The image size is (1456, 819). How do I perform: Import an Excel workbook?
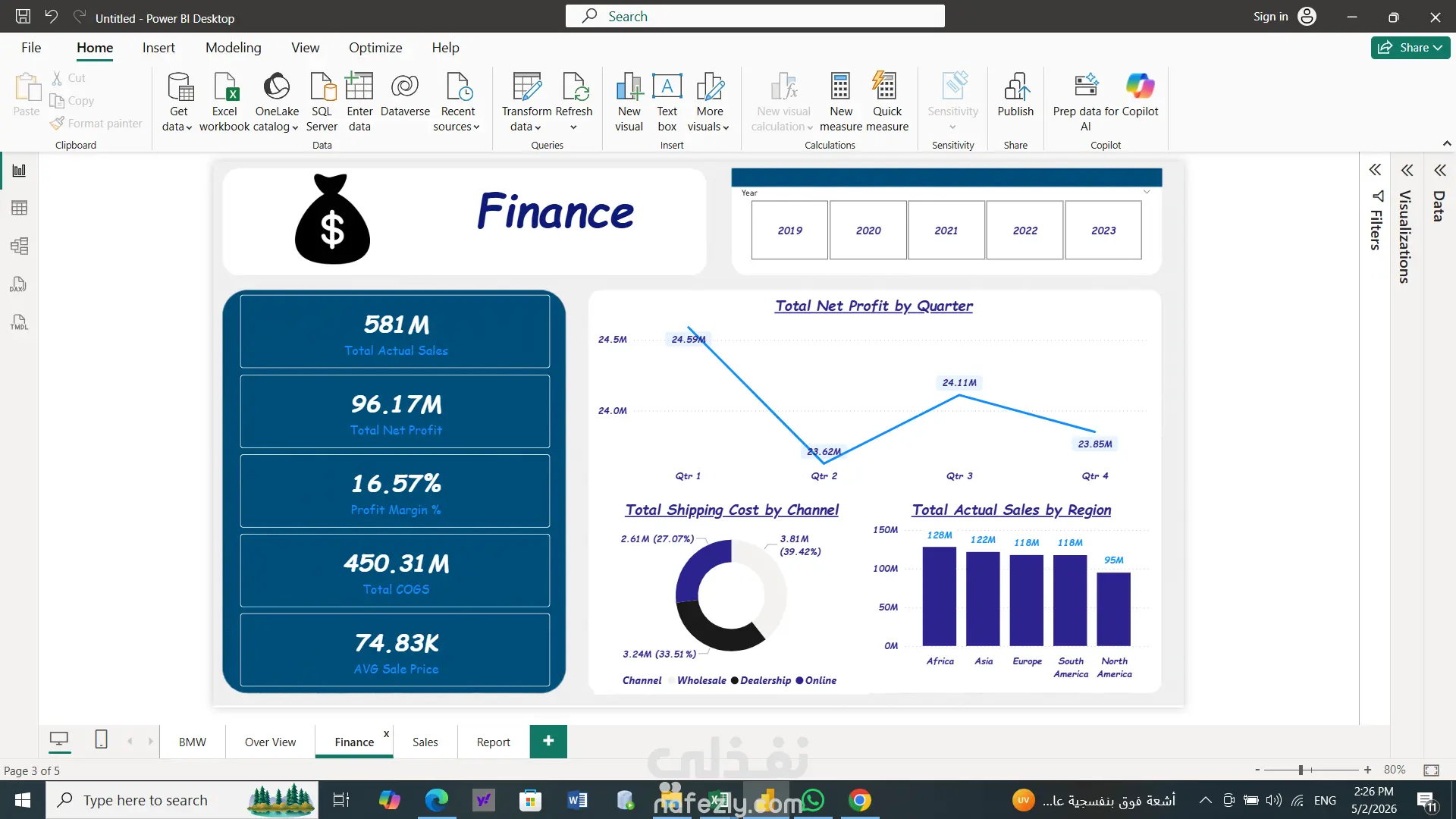[224, 102]
